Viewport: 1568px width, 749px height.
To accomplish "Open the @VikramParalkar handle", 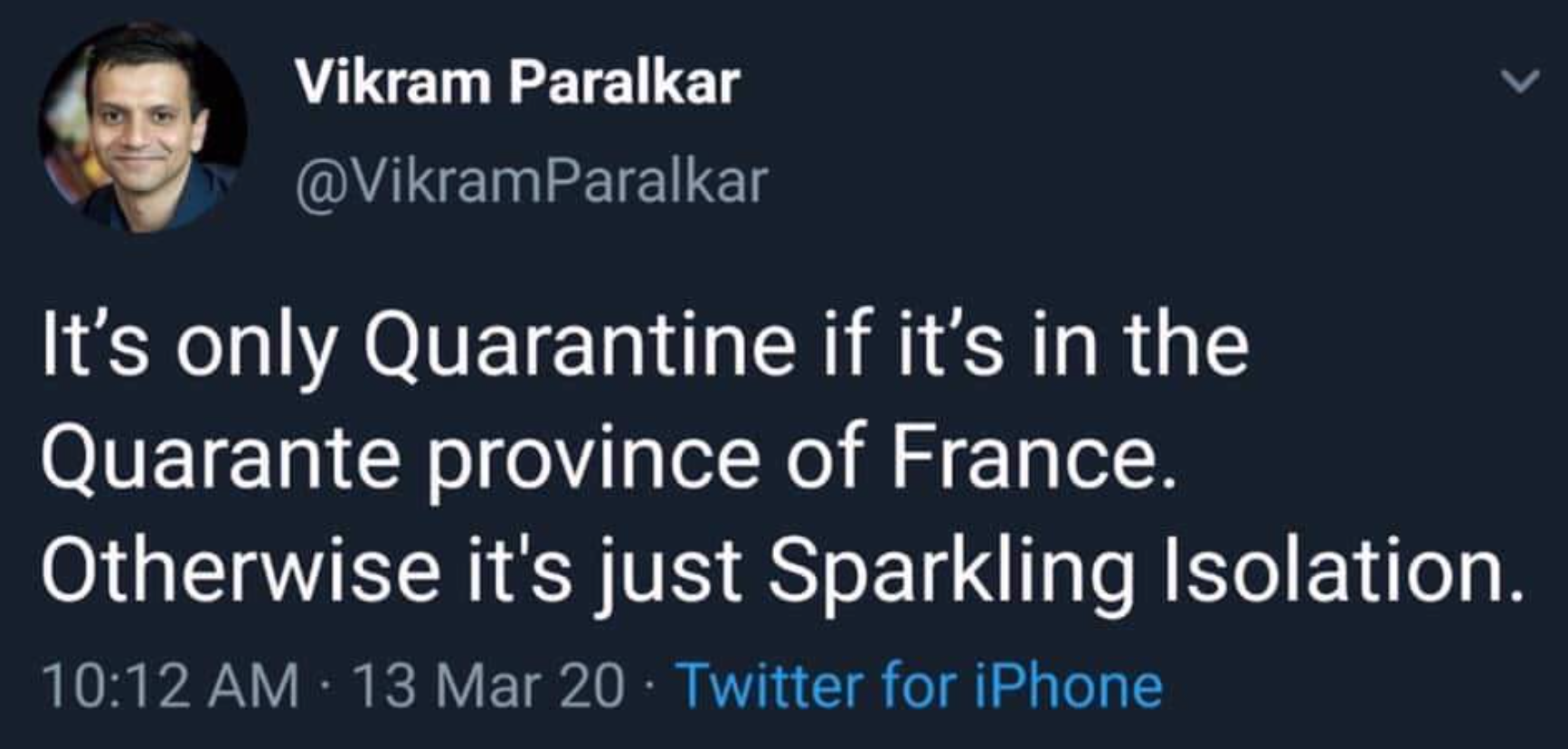I will (531, 182).
